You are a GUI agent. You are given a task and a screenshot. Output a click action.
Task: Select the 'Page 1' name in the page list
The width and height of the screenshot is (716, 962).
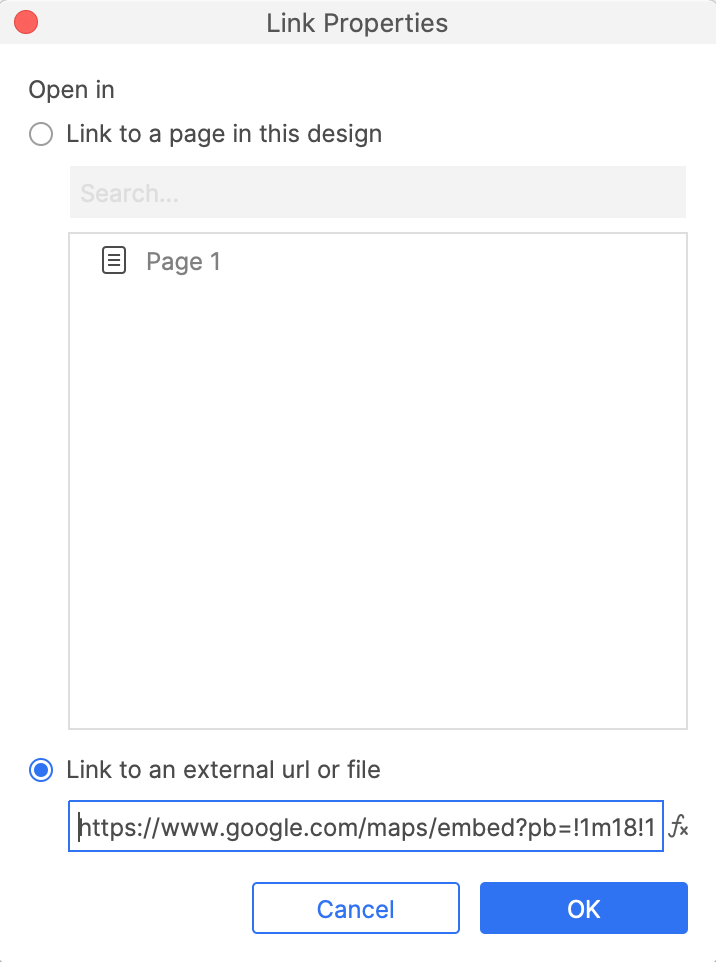(x=183, y=262)
